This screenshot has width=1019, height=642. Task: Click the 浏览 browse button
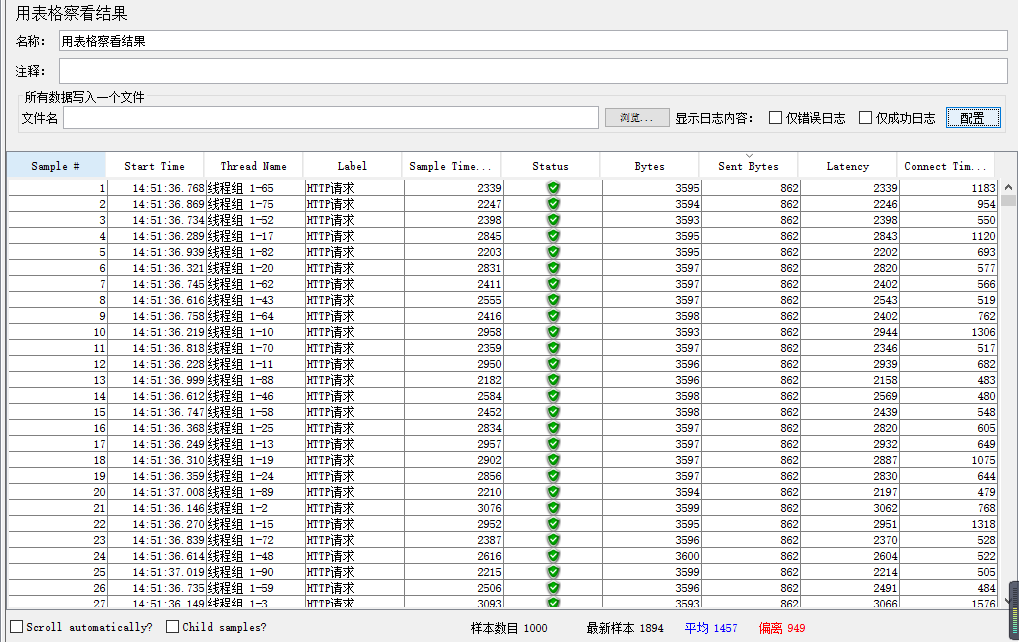click(x=637, y=118)
